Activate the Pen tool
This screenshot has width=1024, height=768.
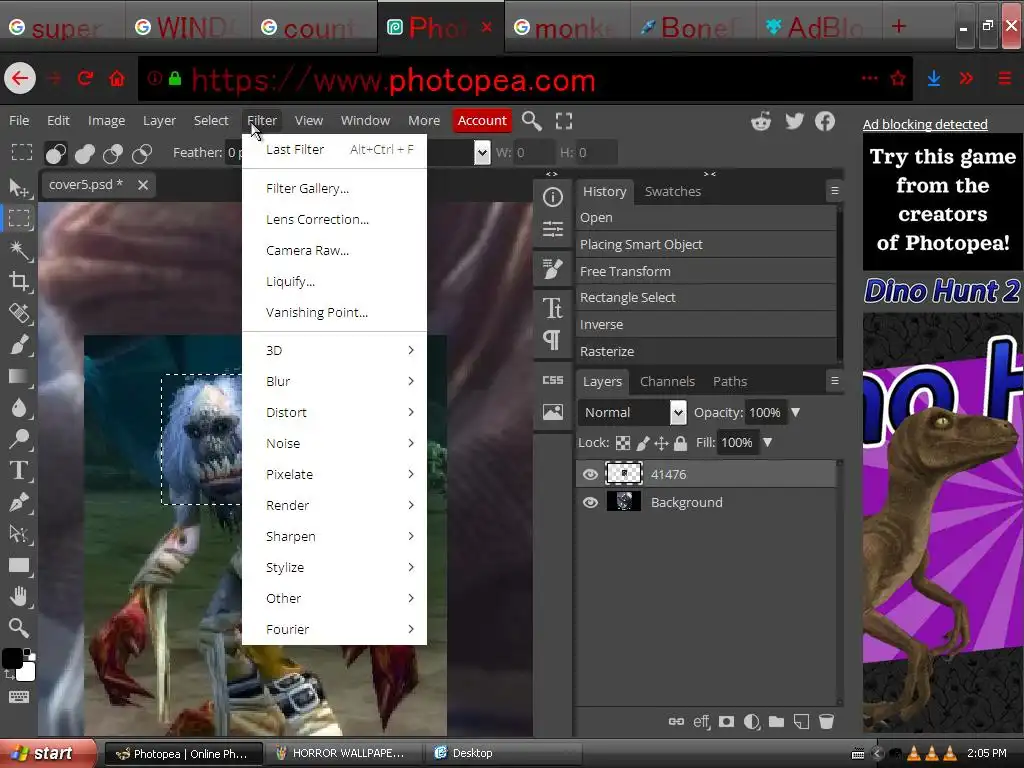click(x=19, y=502)
